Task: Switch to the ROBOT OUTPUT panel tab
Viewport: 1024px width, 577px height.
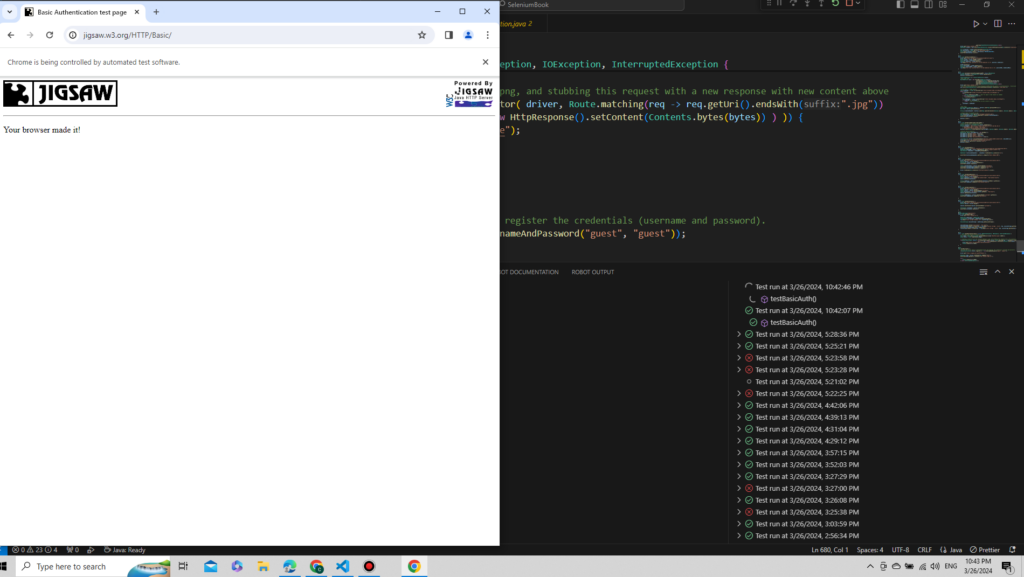Action: [x=592, y=272]
